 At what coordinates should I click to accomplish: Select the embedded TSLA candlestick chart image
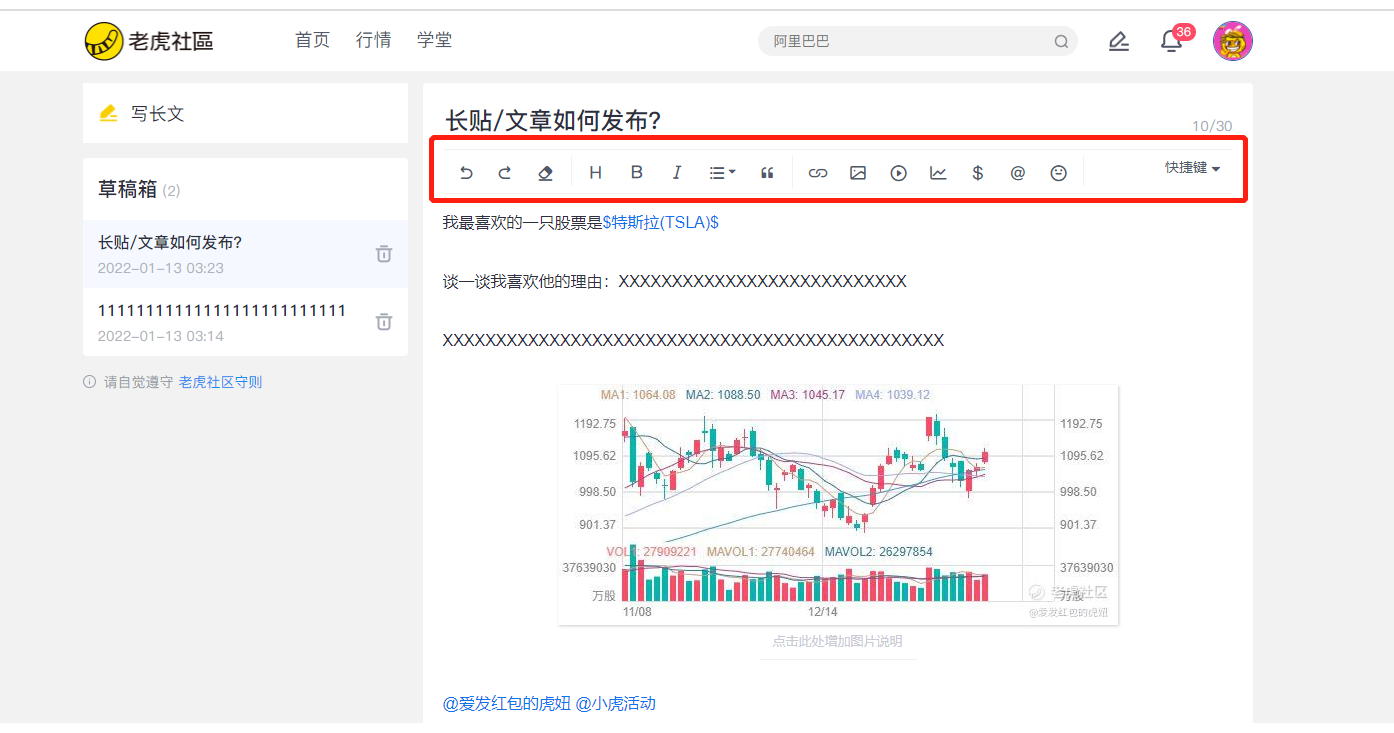[838, 505]
